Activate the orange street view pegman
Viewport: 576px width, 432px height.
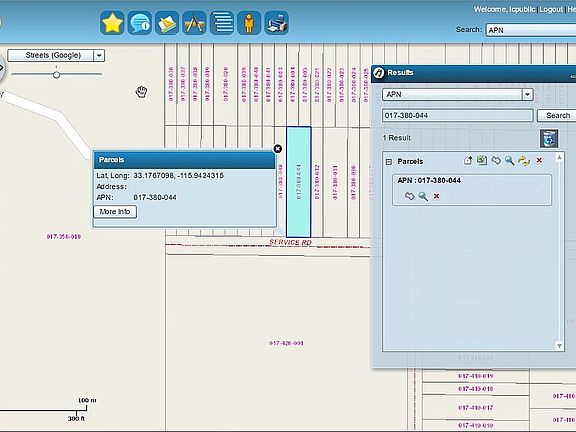point(249,23)
